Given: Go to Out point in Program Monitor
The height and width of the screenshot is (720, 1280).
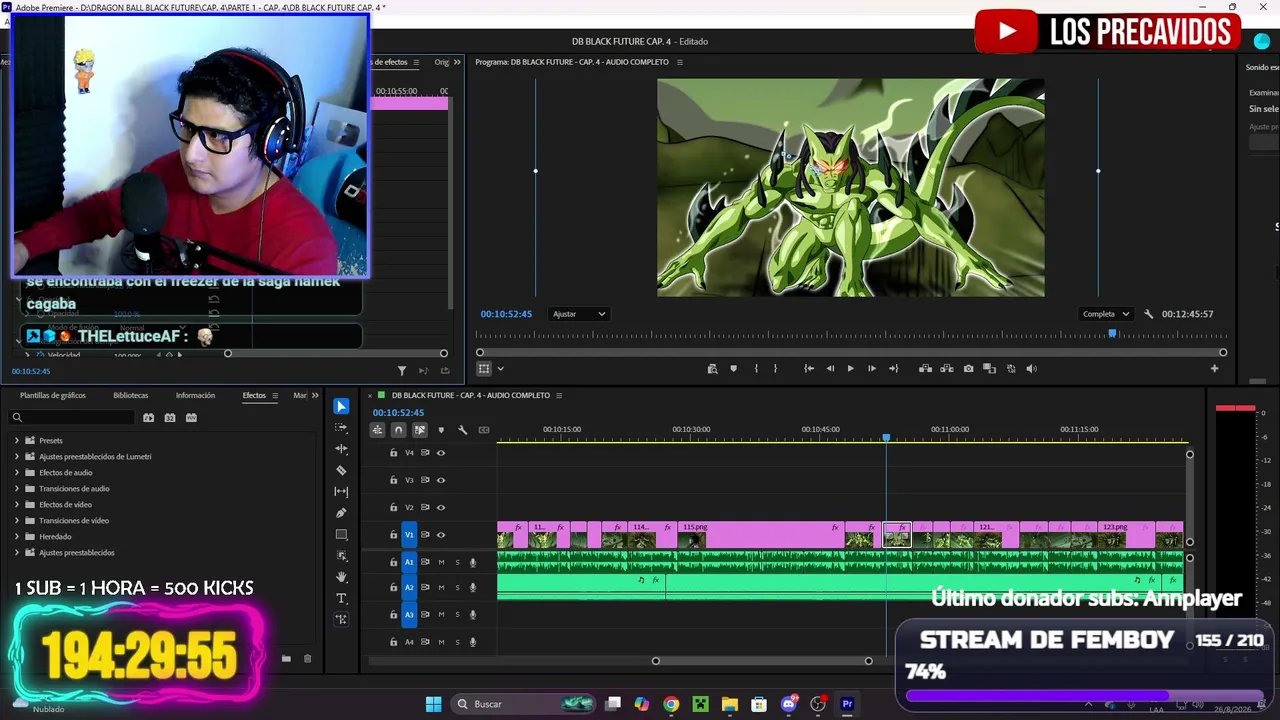Looking at the screenshot, I should point(893,368).
